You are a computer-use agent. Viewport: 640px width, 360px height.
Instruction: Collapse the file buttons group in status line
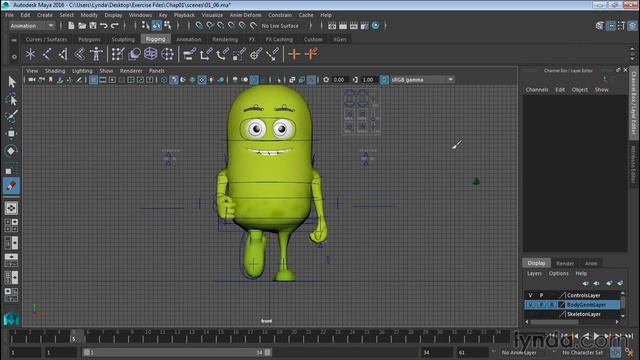coord(61,26)
